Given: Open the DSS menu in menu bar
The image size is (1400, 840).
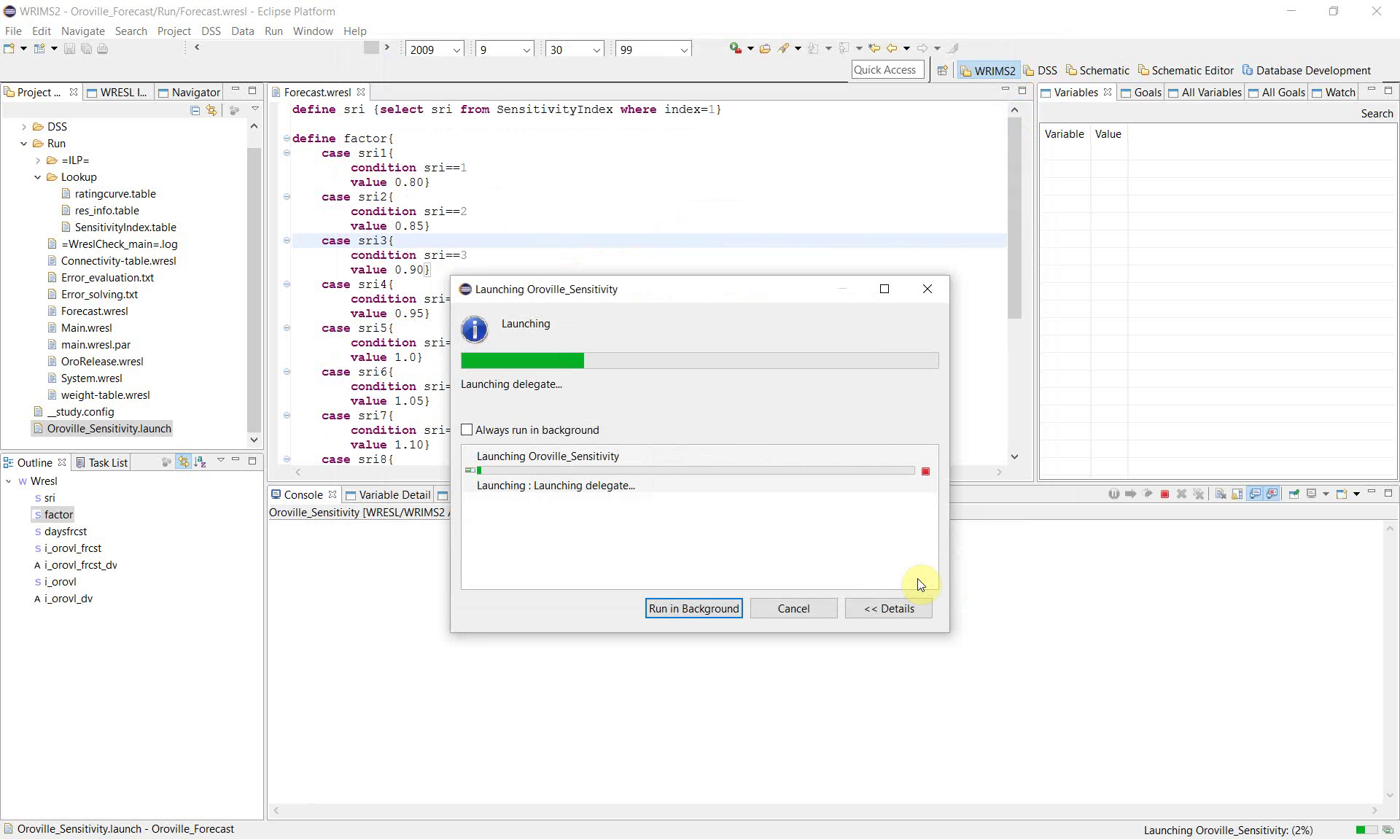Looking at the screenshot, I should point(211,31).
